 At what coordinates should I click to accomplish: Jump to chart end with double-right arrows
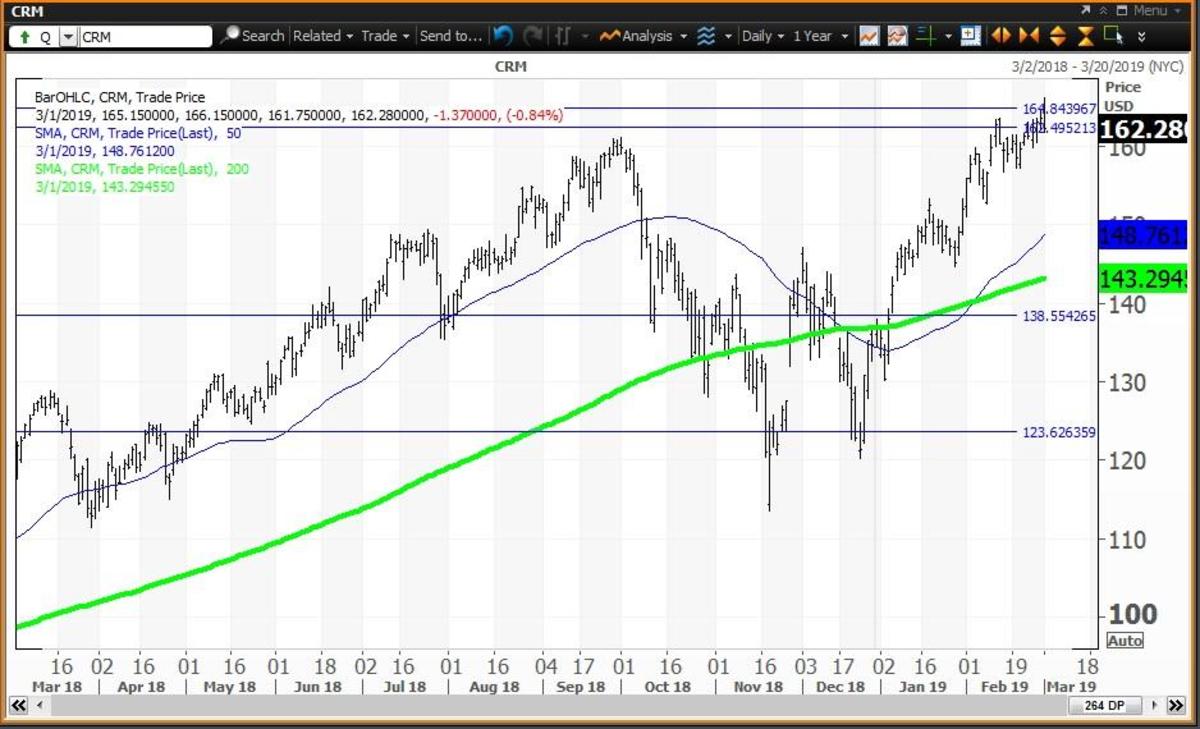coord(1176,706)
